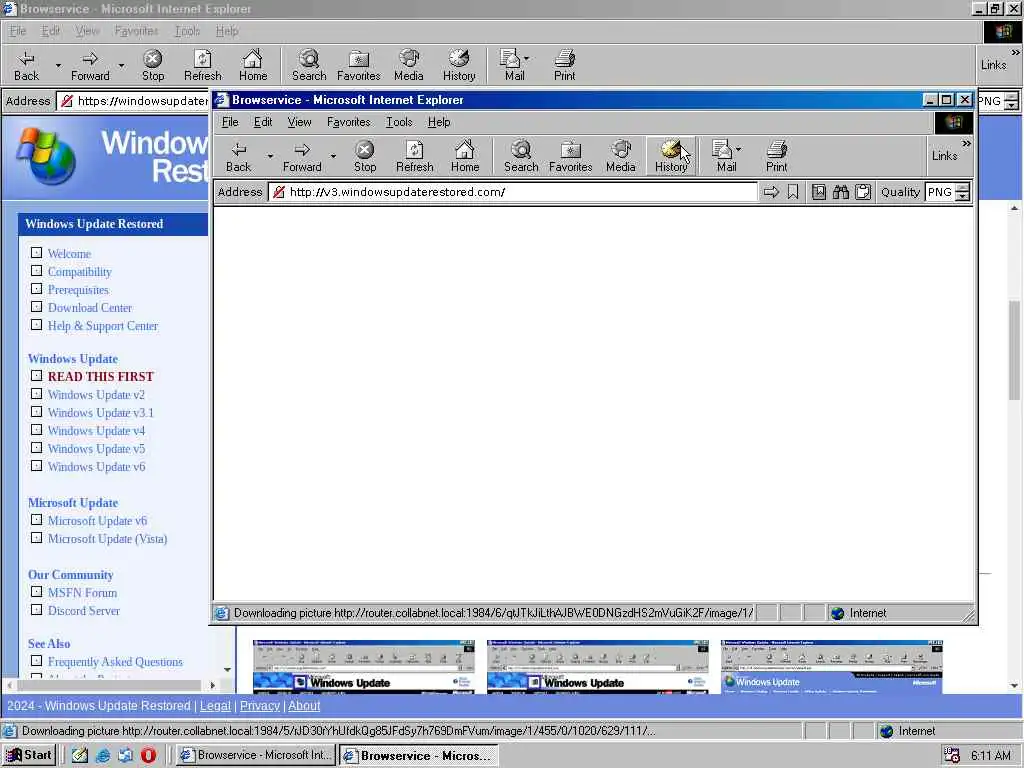Click the clipboard icon beside Quality

coord(863,192)
